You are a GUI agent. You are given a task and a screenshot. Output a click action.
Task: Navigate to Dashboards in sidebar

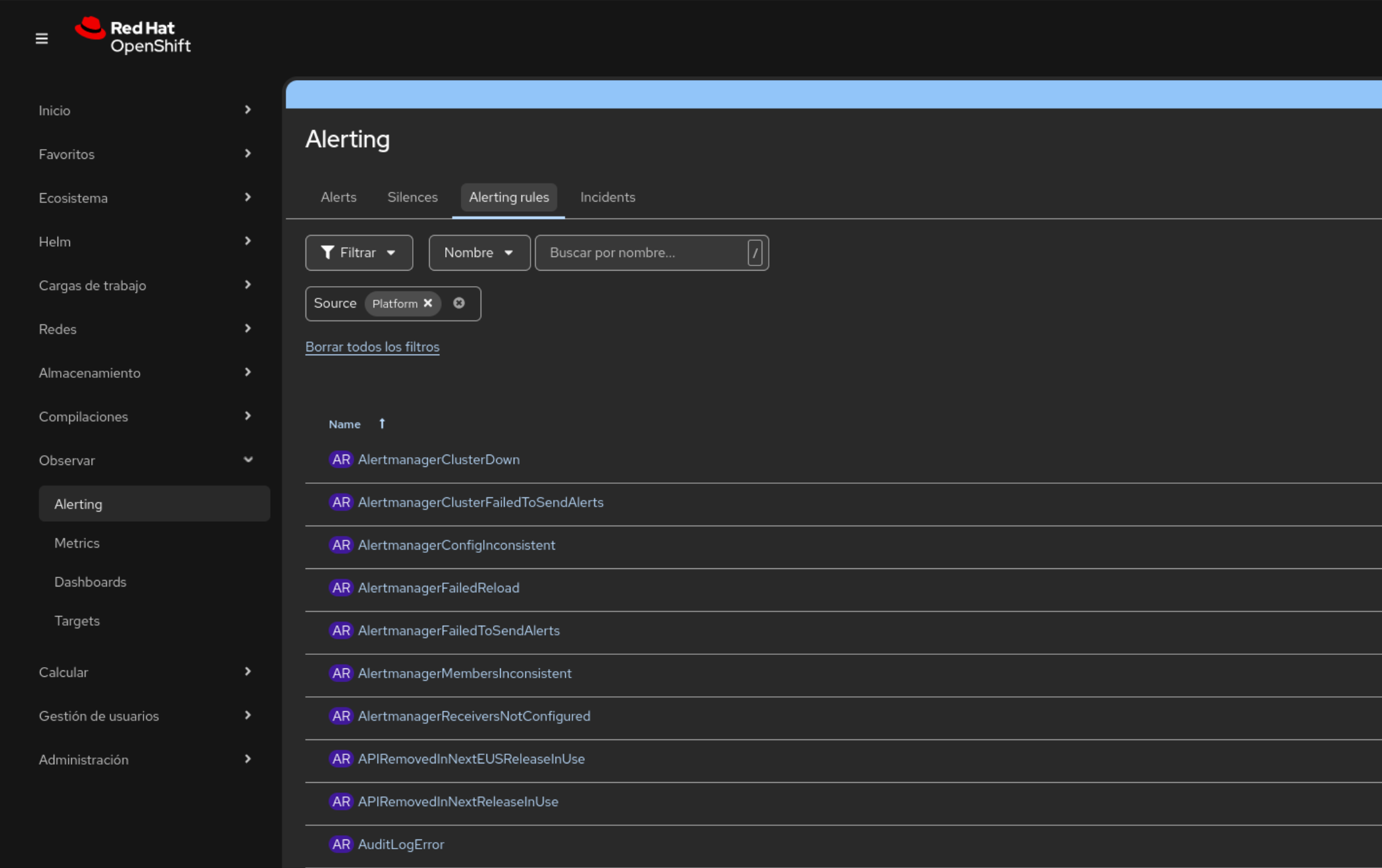click(90, 581)
